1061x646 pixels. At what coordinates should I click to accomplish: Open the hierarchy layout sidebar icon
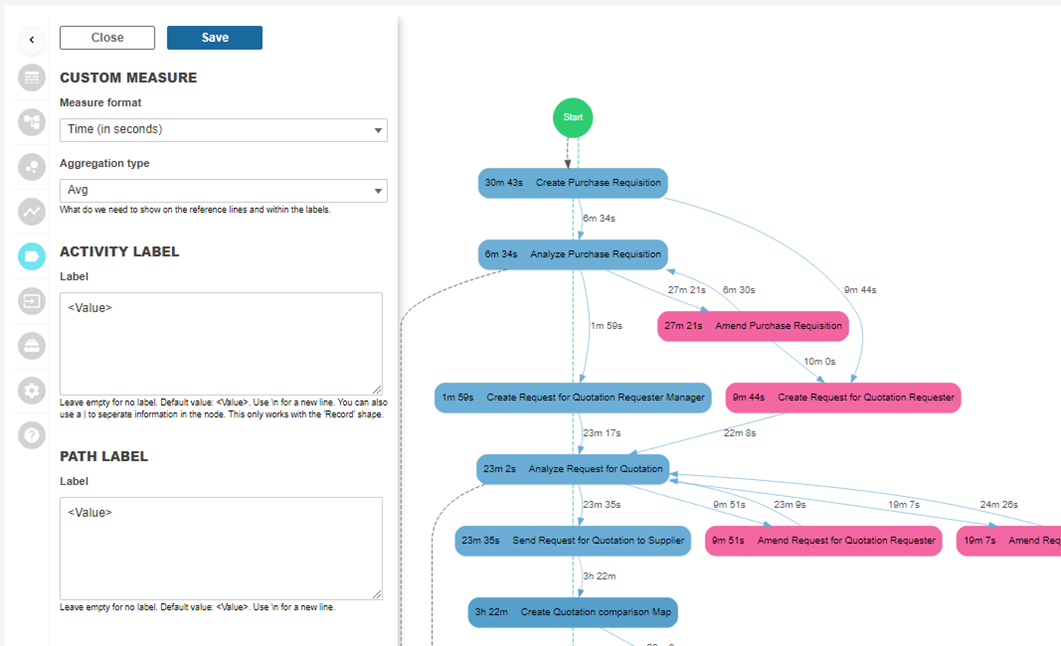coord(32,122)
